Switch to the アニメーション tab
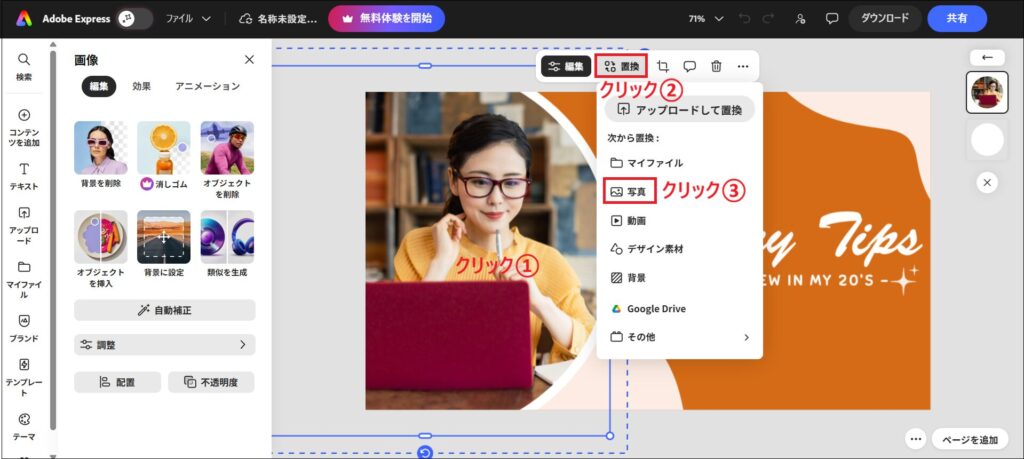 point(208,86)
